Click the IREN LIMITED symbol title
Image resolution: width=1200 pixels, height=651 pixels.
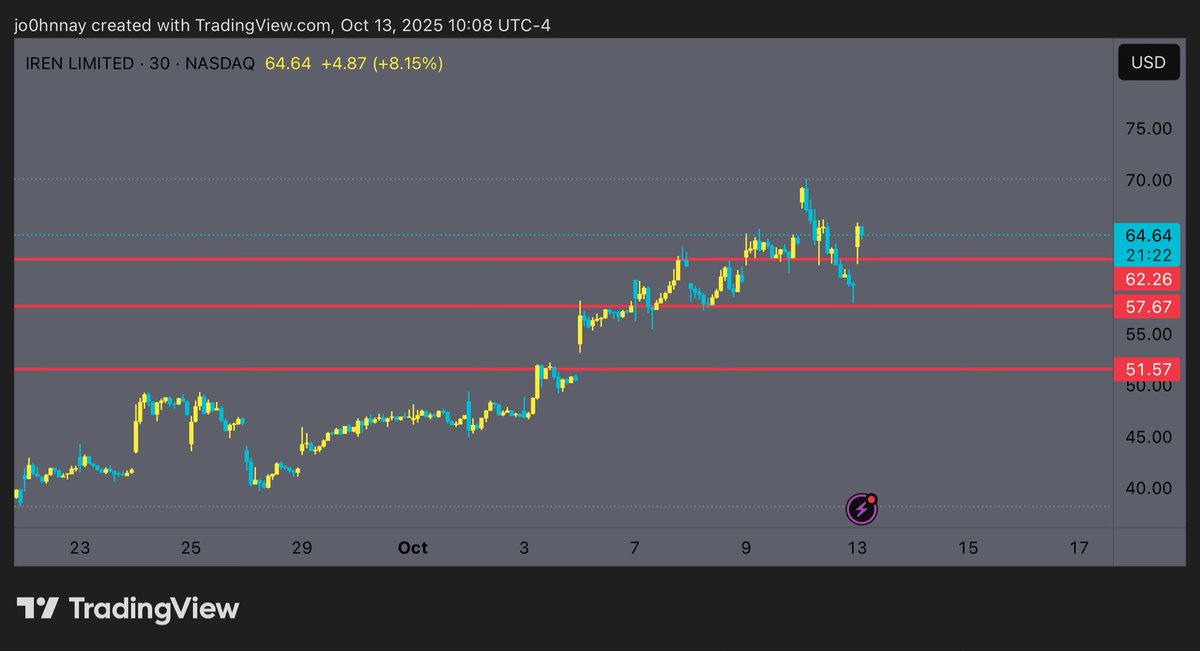point(80,63)
